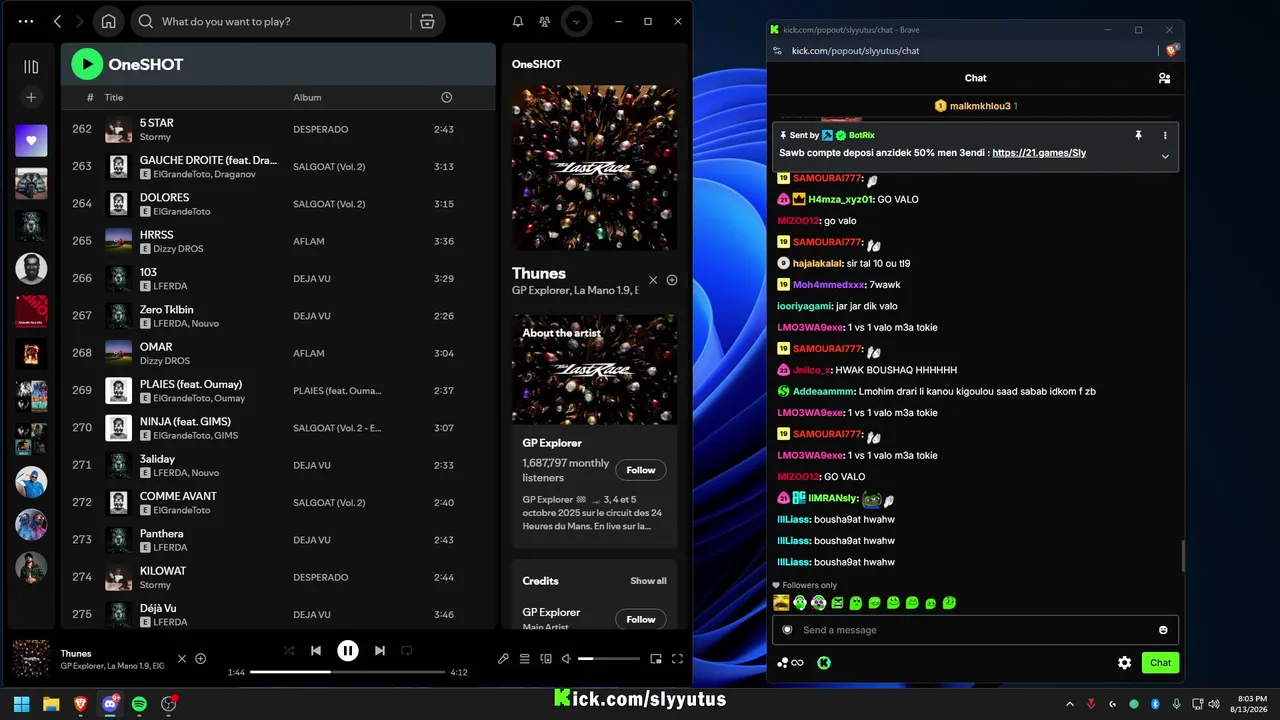Open the chat users icon in Kick chat header

(x=1164, y=78)
